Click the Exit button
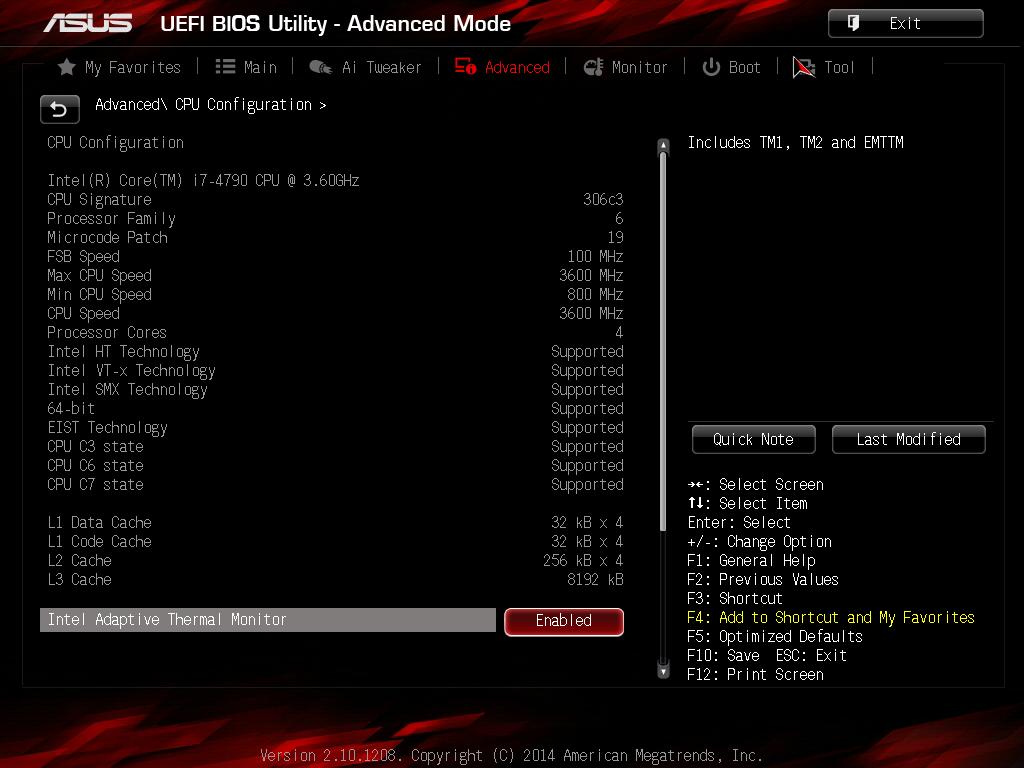The image size is (1024, 768). point(905,24)
